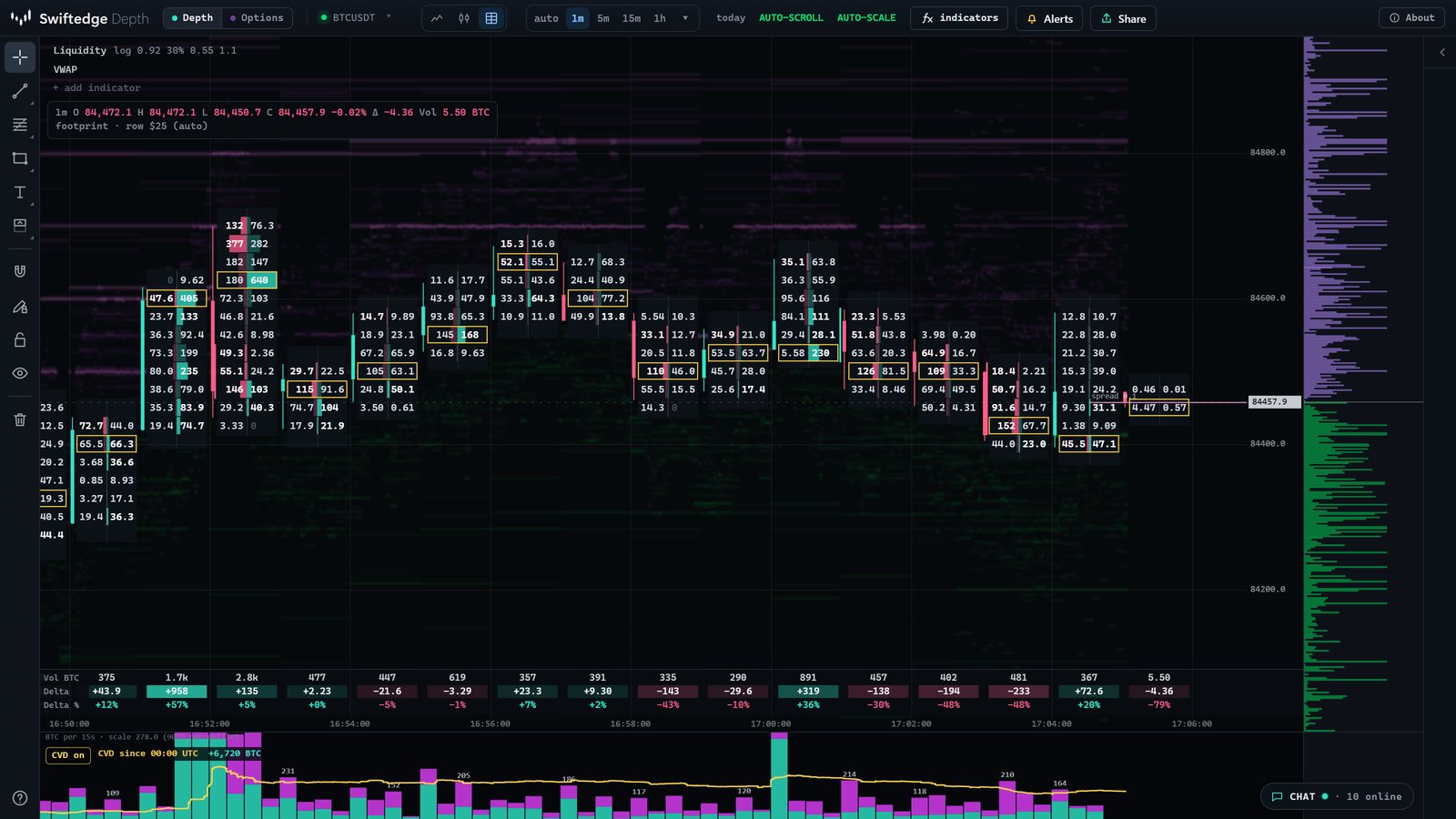Switch to the Options tab
This screenshot has width=1456, height=819.
(257, 18)
